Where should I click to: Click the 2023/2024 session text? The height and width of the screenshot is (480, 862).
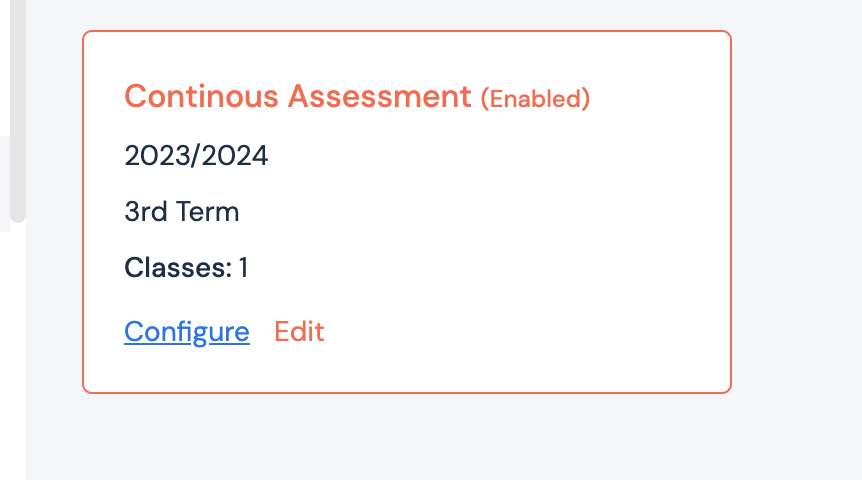pos(196,156)
